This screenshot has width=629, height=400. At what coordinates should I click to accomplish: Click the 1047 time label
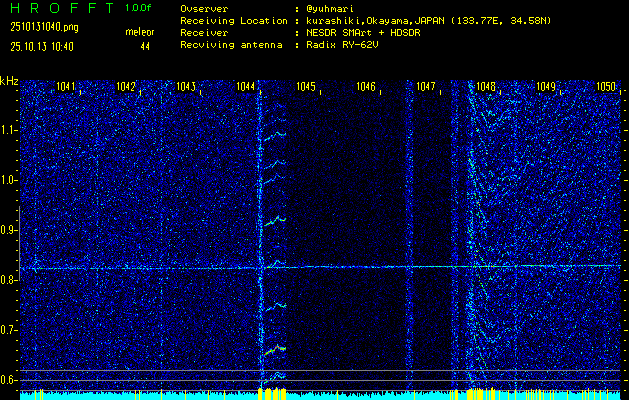click(x=426, y=86)
